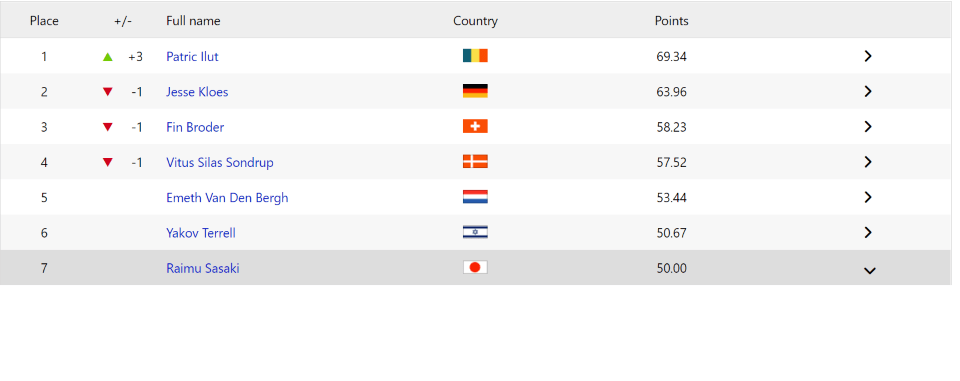Collapse Raimu Sasaki's row using down chevron
The height and width of the screenshot is (381, 960).
(x=869, y=270)
